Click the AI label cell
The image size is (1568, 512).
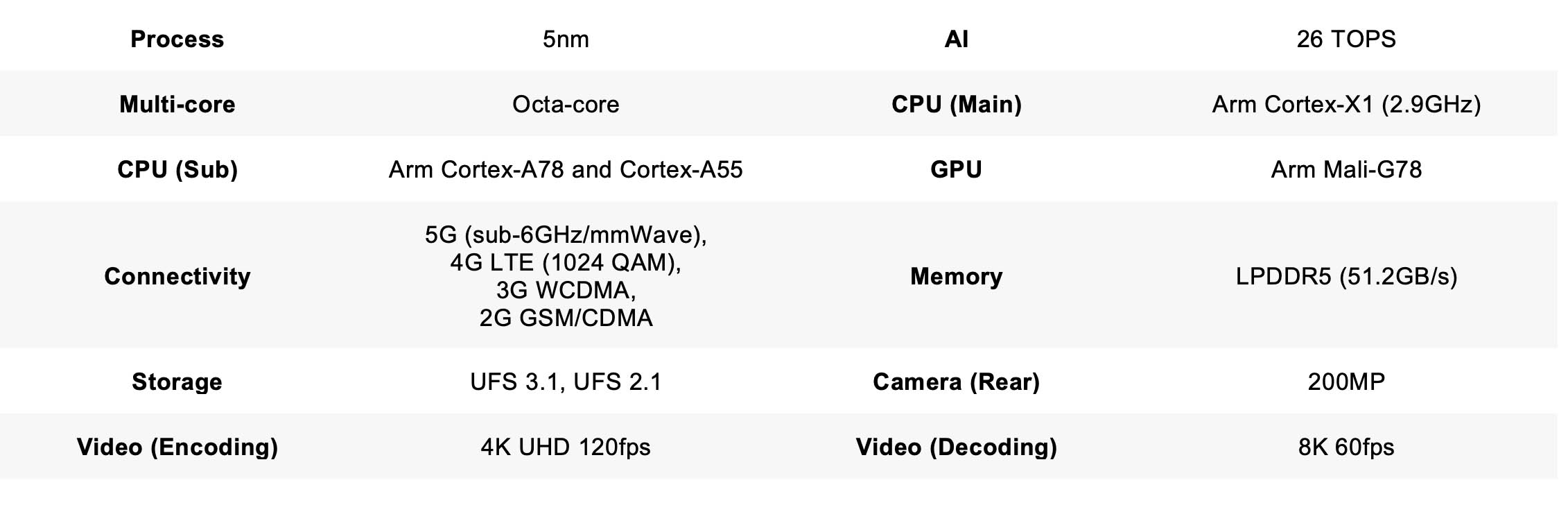point(956,39)
